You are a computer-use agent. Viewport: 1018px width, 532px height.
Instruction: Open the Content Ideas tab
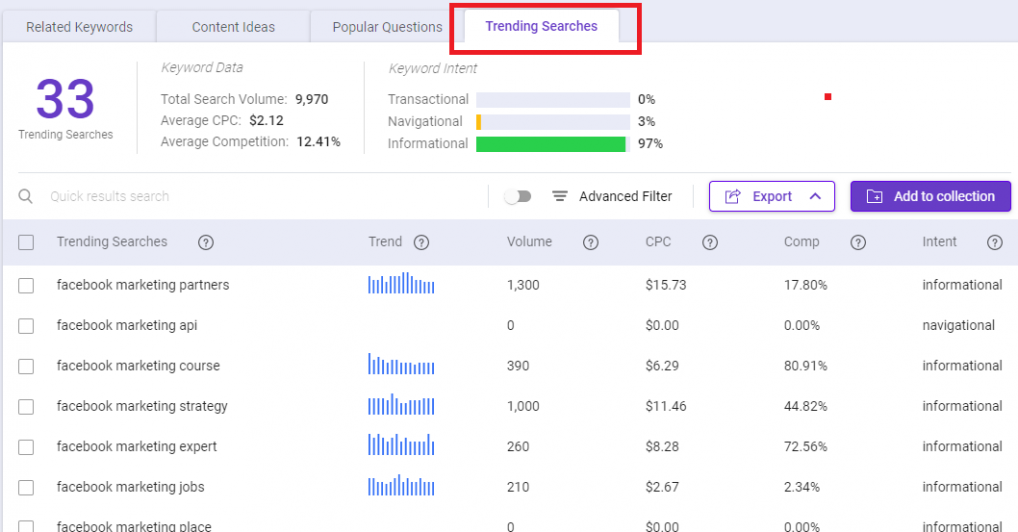point(233,27)
